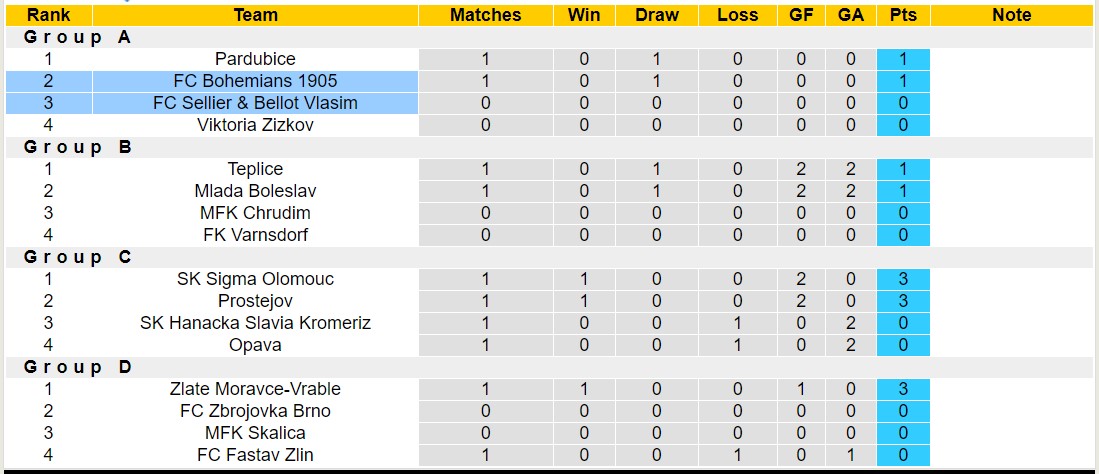This screenshot has width=1099, height=474.
Task: Click the Team column header
Action: click(x=255, y=15)
